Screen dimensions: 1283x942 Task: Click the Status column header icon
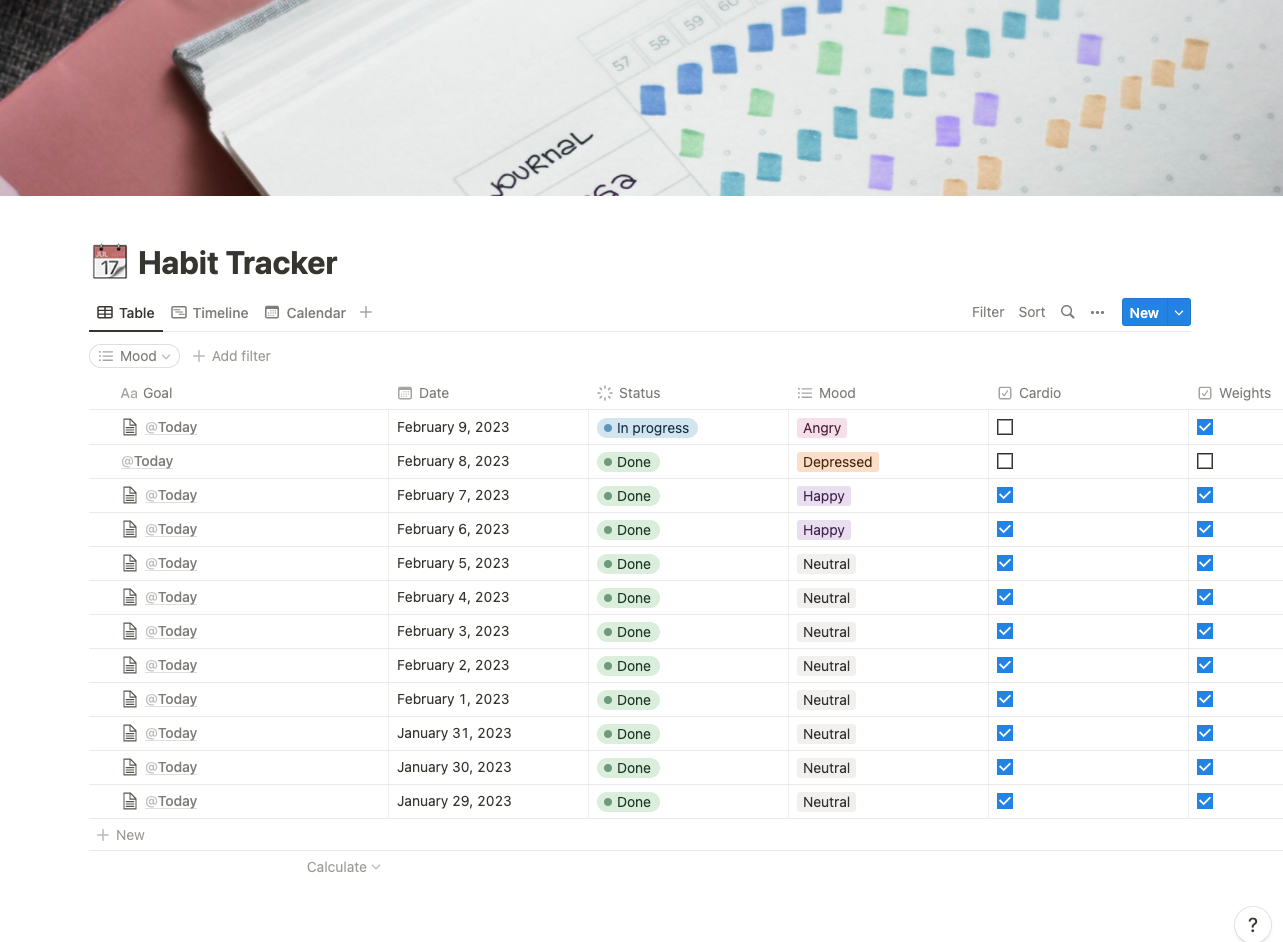(x=605, y=393)
